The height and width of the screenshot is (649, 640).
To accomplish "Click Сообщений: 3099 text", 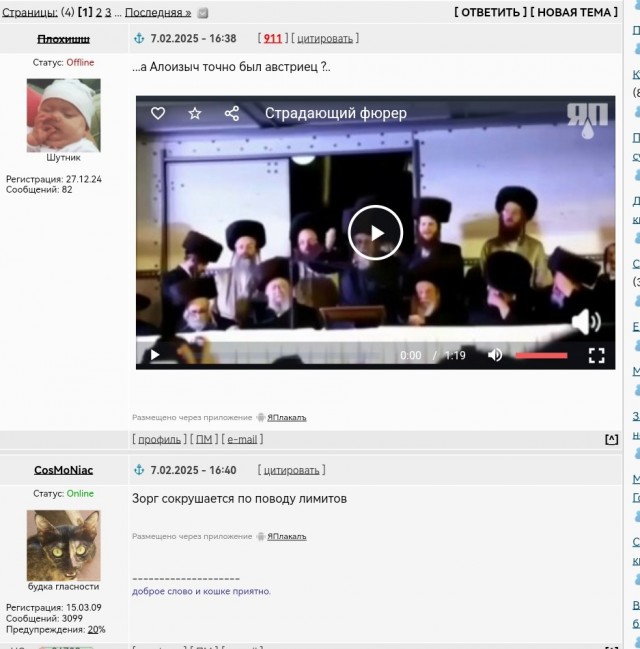I will pos(44,618).
